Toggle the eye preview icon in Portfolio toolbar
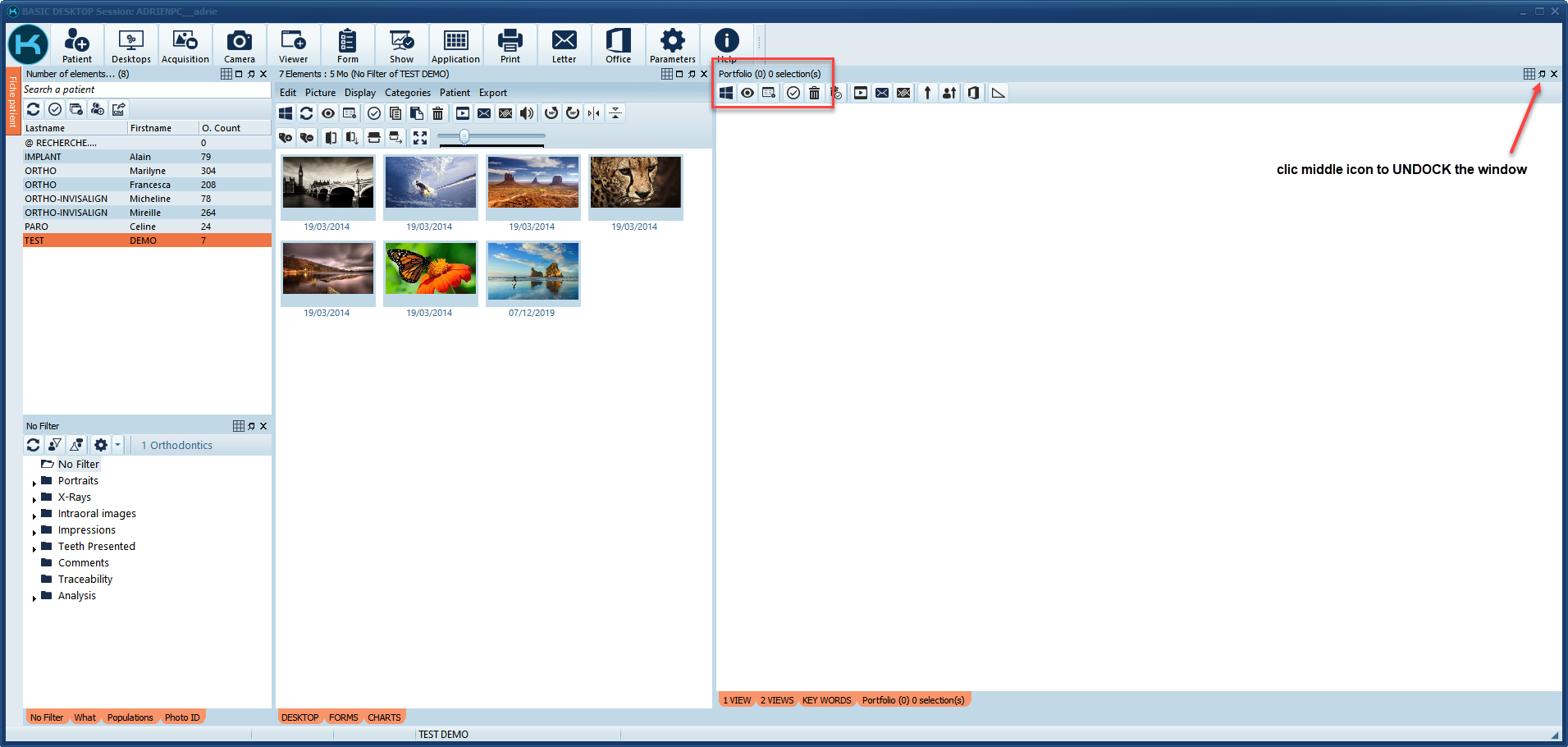This screenshot has width=1568, height=747. pos(747,93)
